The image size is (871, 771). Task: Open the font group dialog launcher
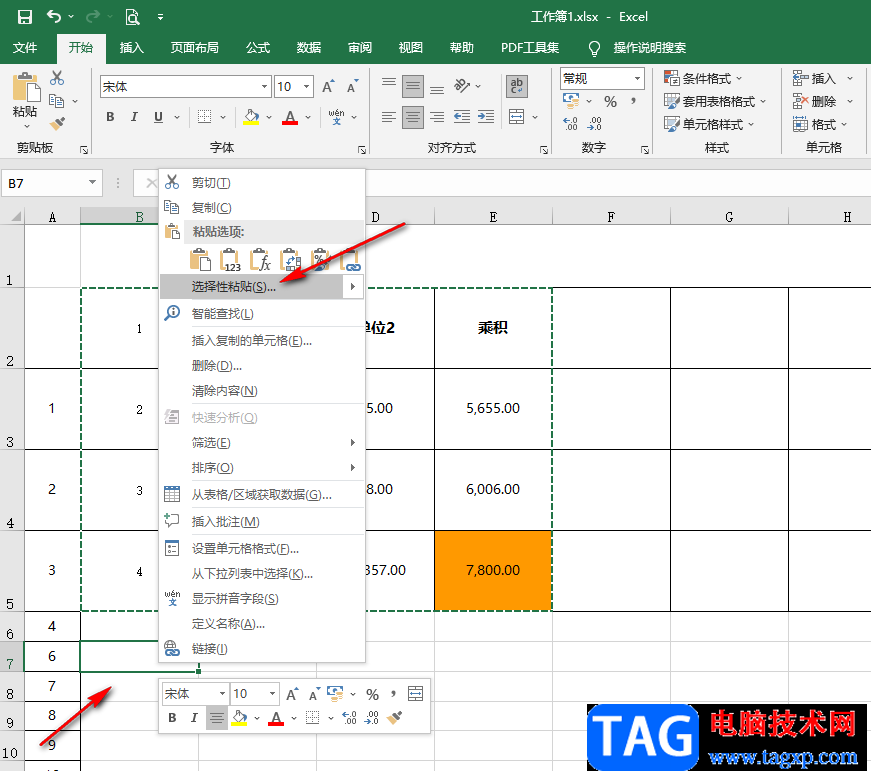click(x=362, y=149)
